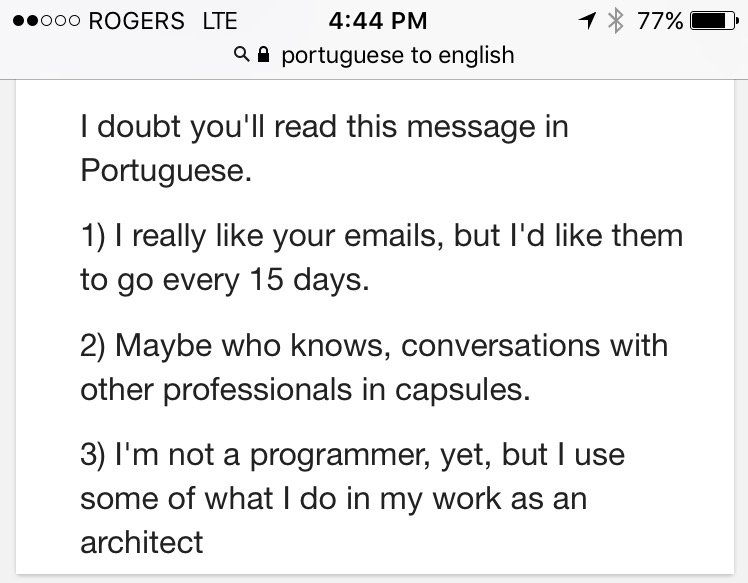Tap the secure padlock icon
The image size is (748, 583).
264,55
